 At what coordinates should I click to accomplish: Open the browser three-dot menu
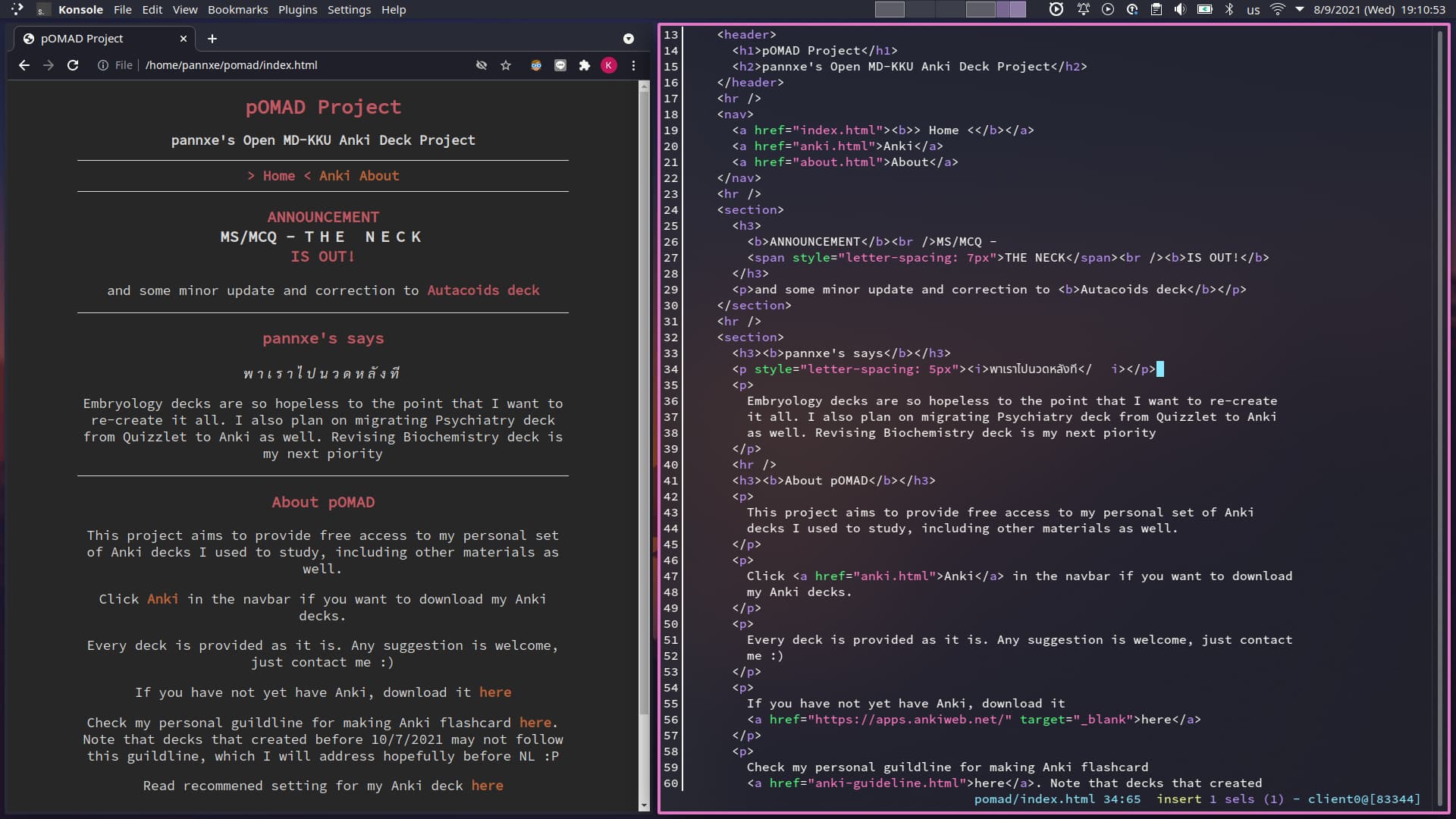(x=634, y=65)
